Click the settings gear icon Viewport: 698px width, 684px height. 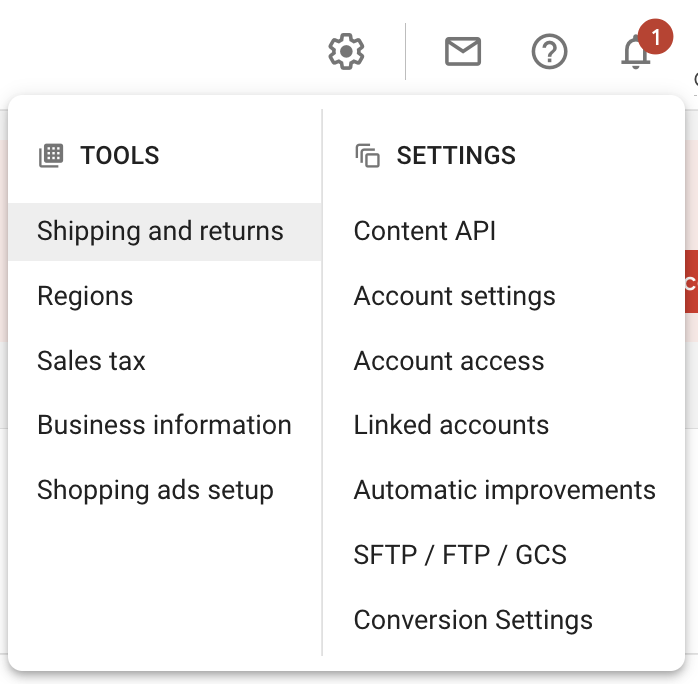(346, 52)
